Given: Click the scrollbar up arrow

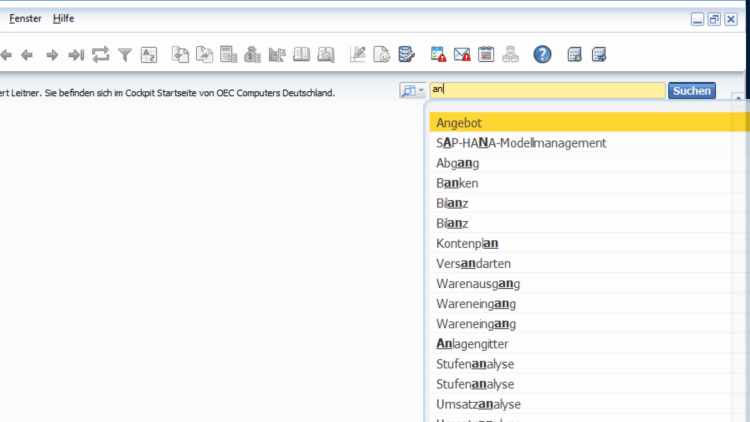Looking at the screenshot, I should (x=738, y=98).
